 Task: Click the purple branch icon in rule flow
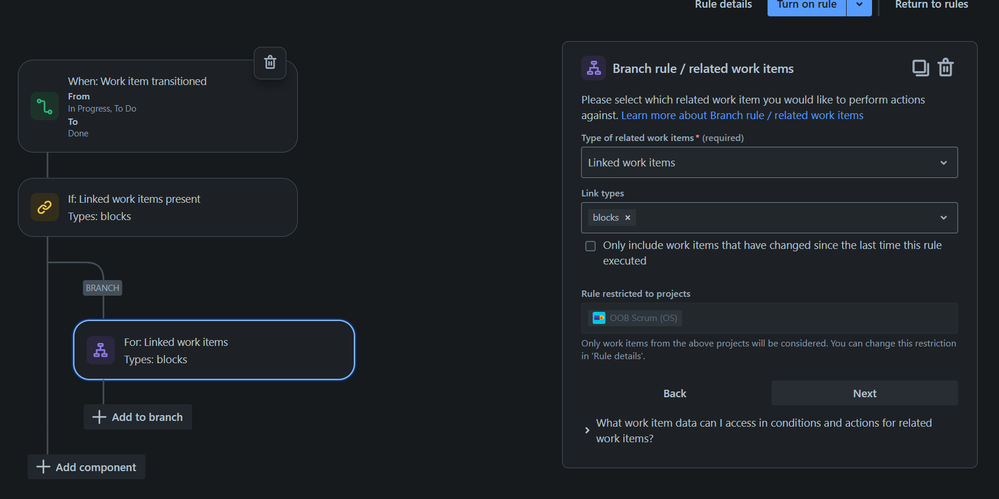pyautogui.click(x=100, y=350)
